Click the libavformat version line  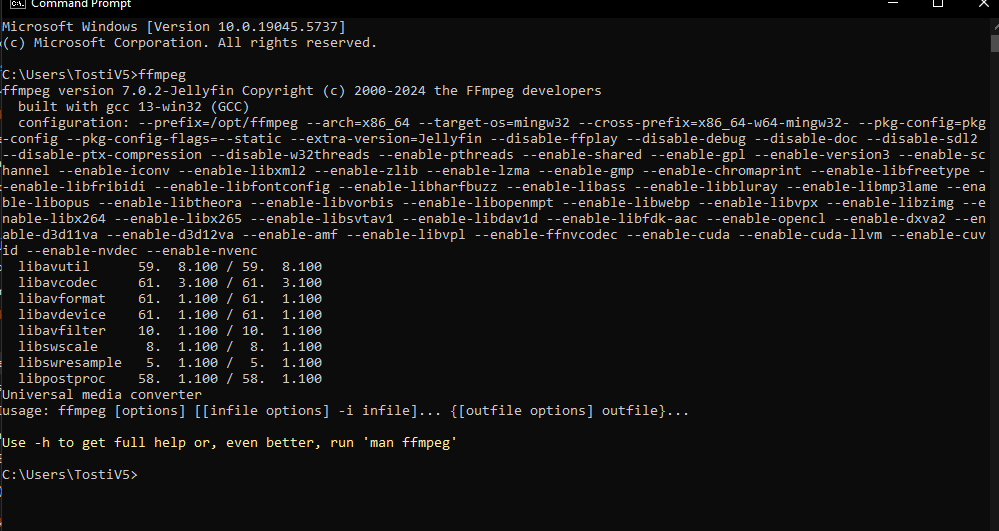[170, 299]
